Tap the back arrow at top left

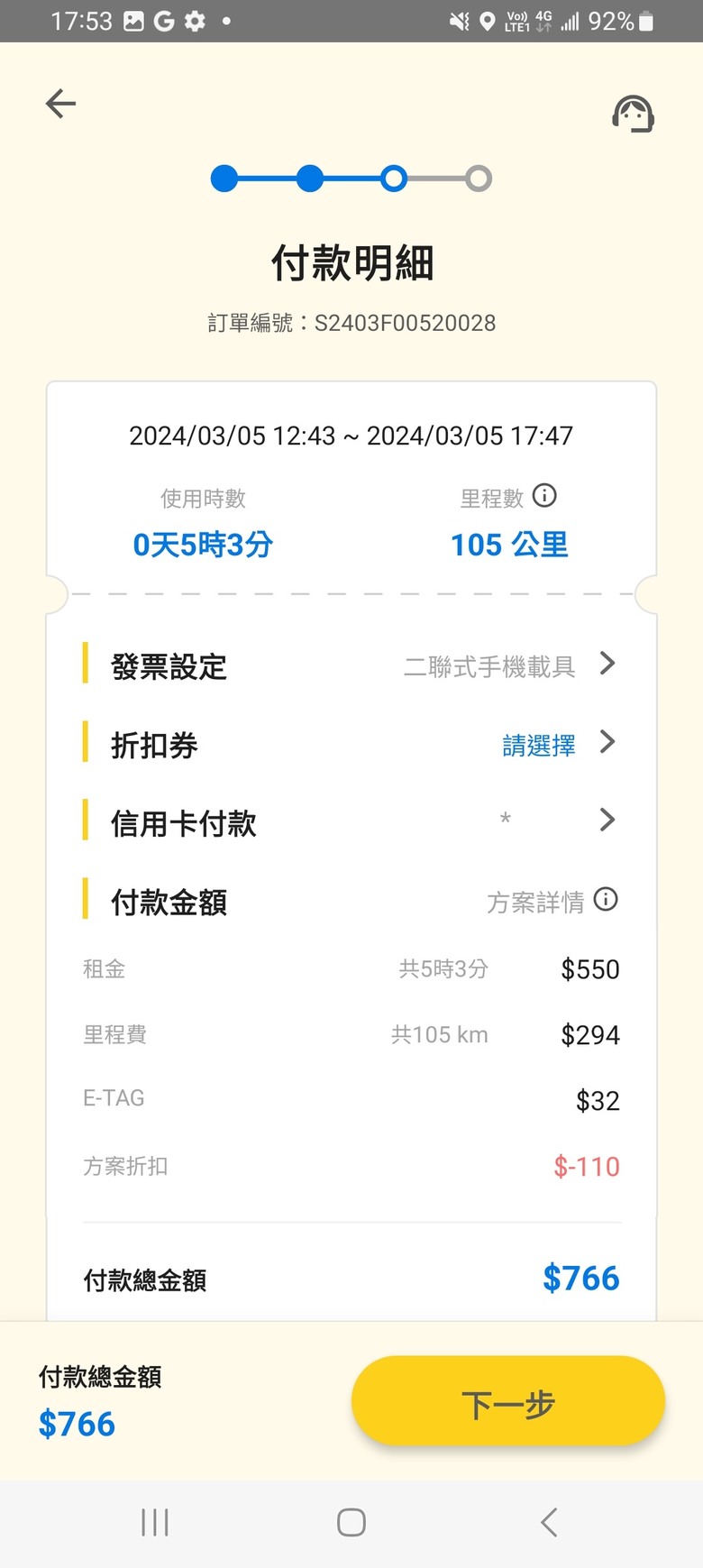click(60, 104)
